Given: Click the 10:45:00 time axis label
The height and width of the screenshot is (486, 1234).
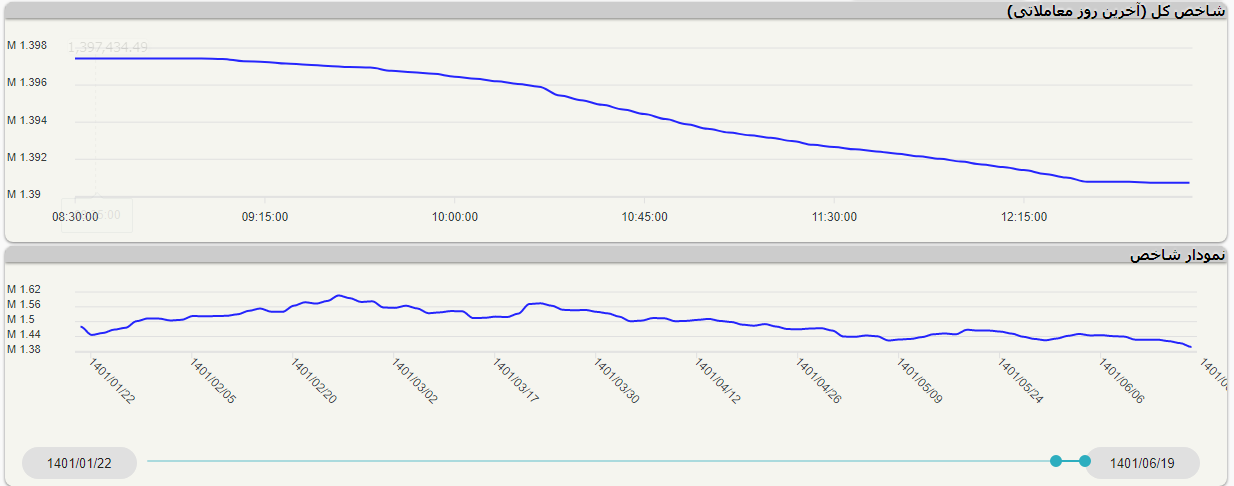Looking at the screenshot, I should coord(644,216).
